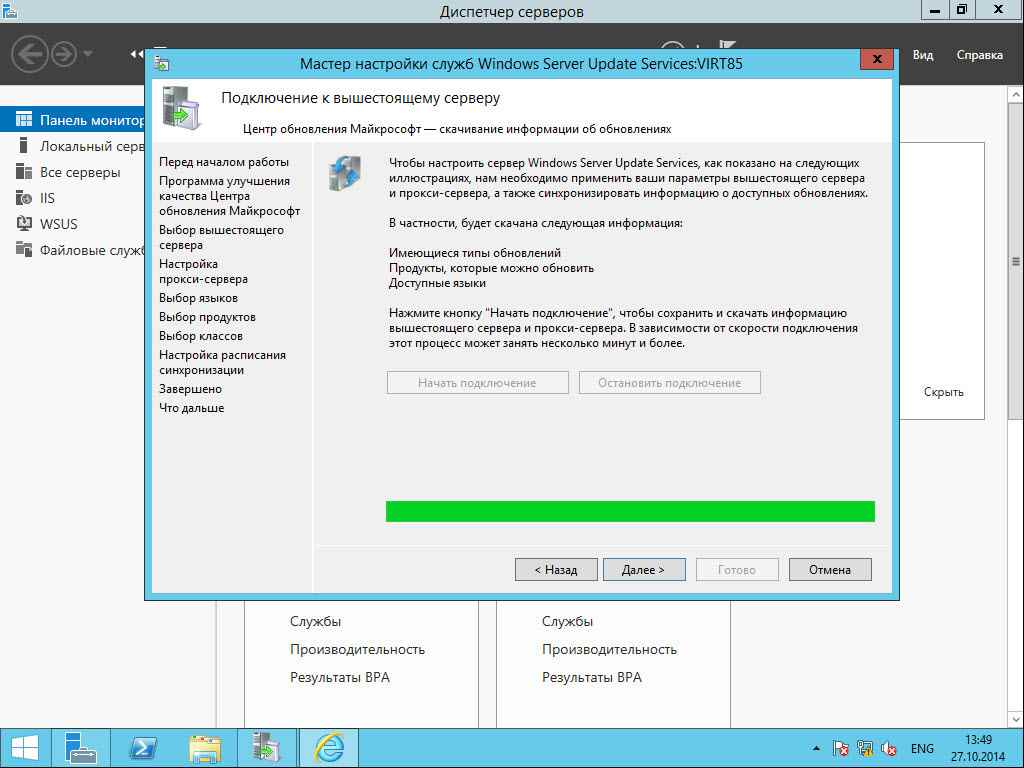Click Результаты BPA in right tile
Viewport: 1024px width, 768px height.
(x=592, y=677)
